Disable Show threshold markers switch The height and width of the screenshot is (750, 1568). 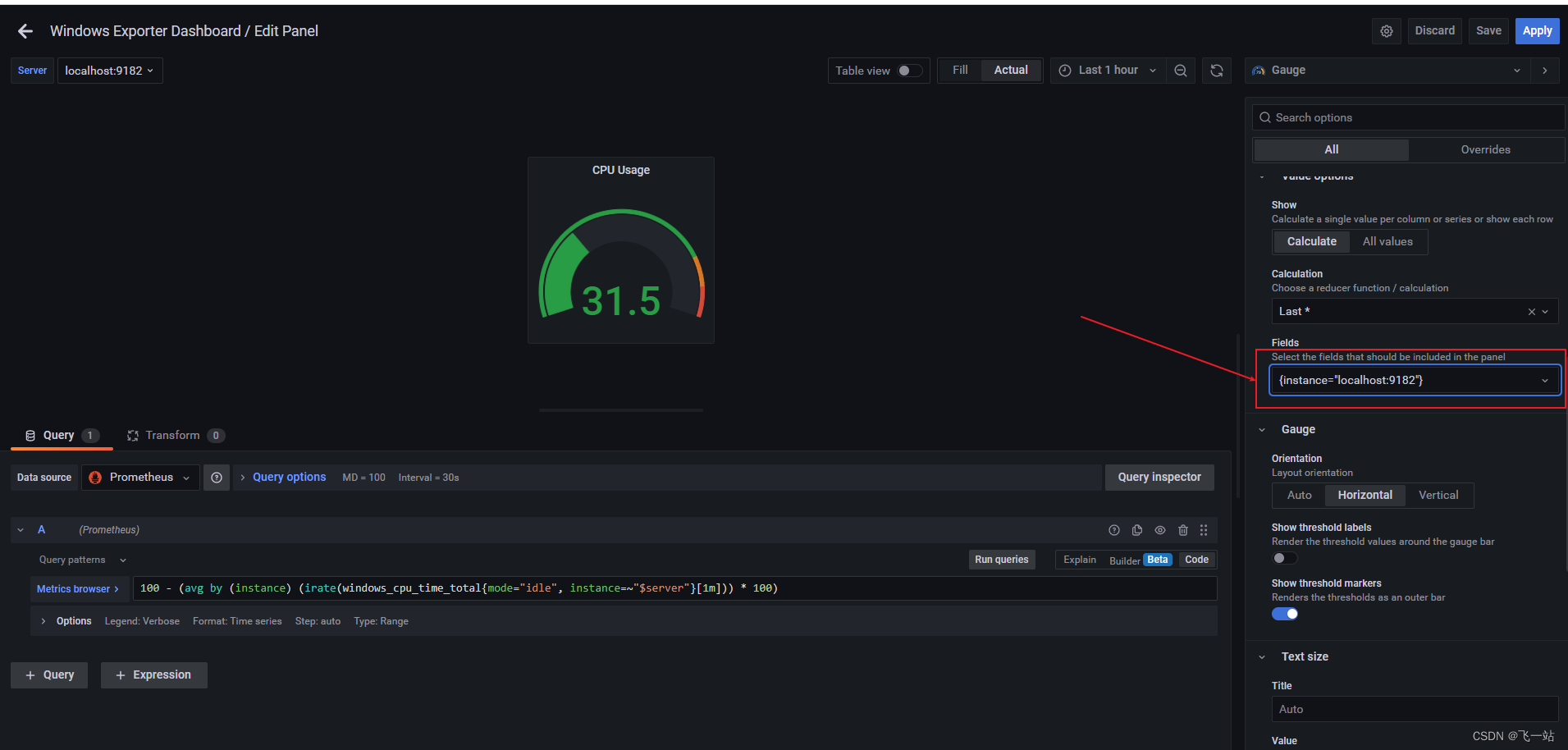click(1284, 614)
